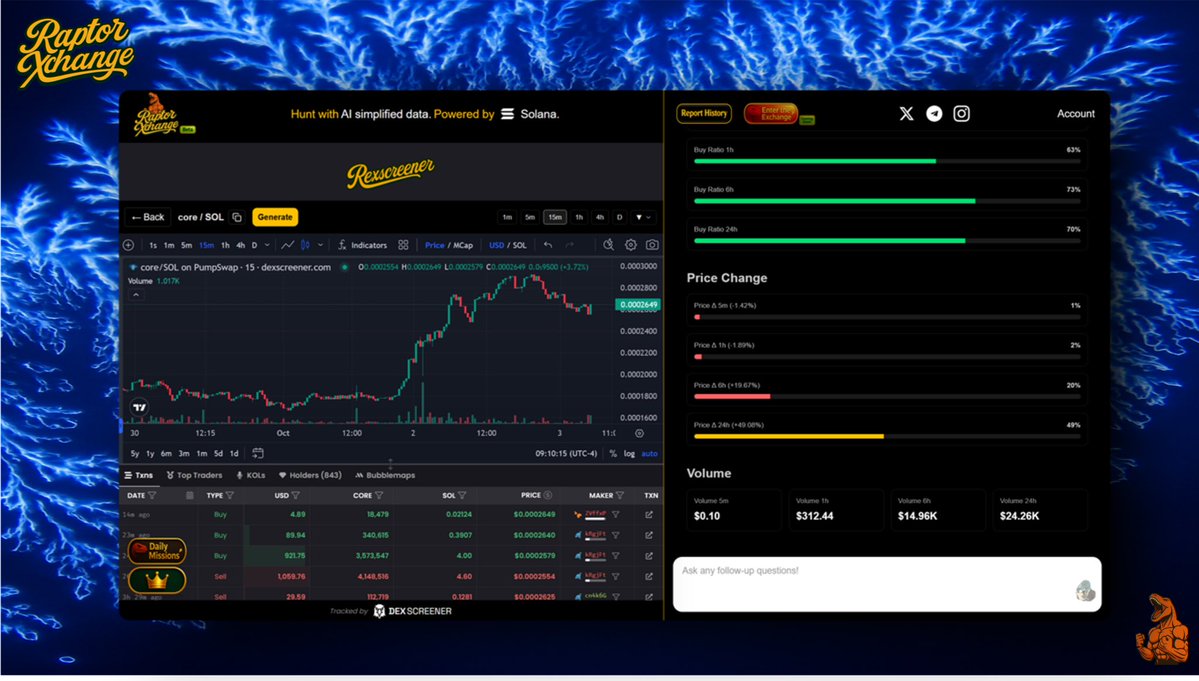Open the chart interval dropdown chevron

[267, 245]
